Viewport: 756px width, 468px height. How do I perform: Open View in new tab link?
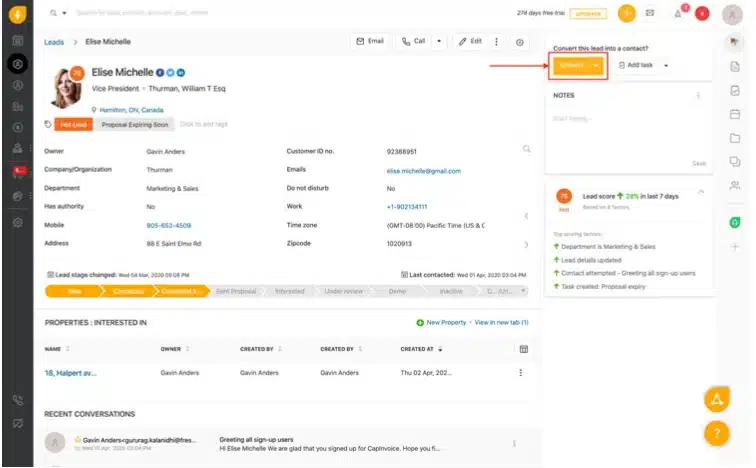501,322
